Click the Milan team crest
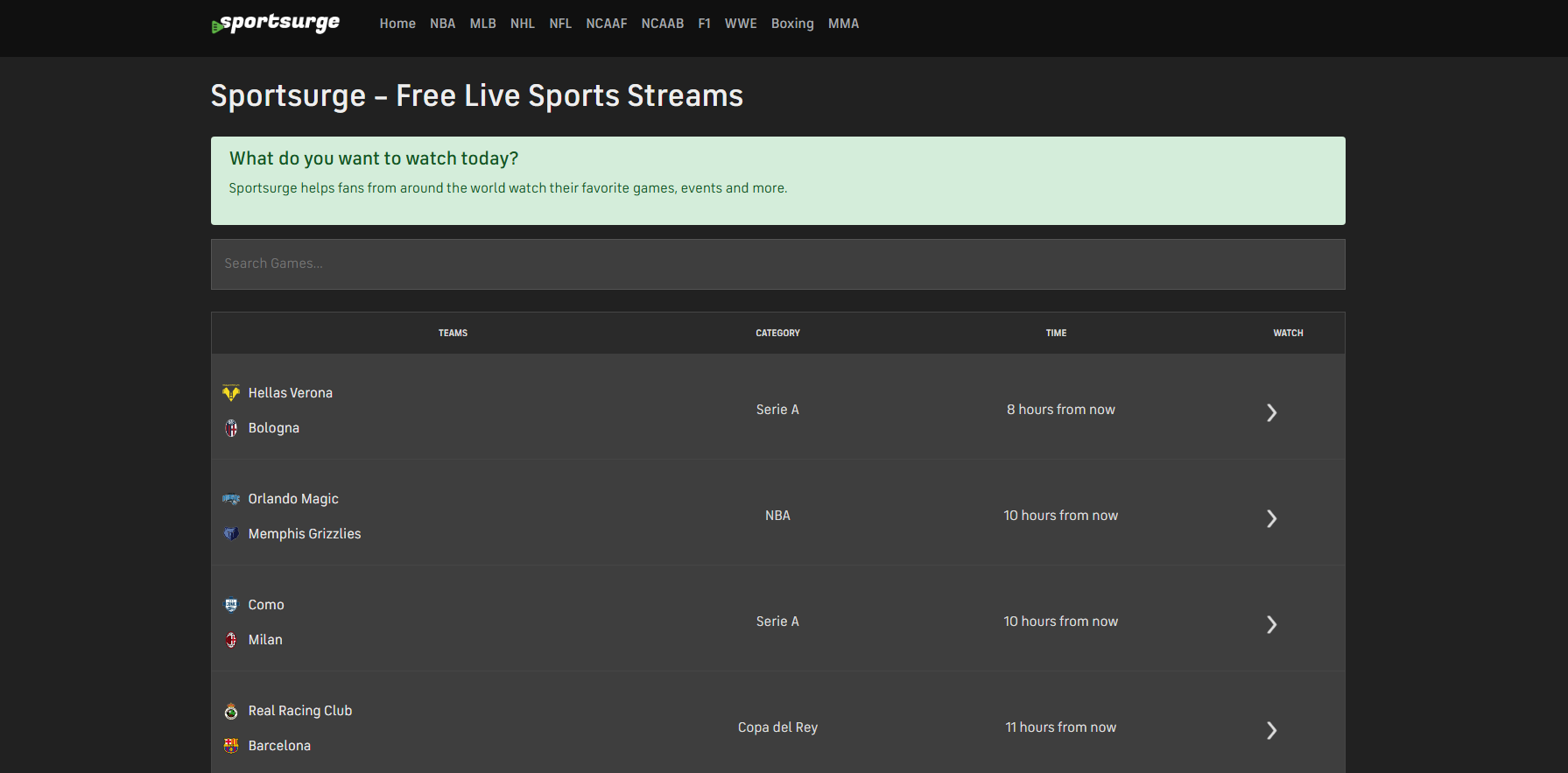This screenshot has height=773, width=1568. point(231,640)
